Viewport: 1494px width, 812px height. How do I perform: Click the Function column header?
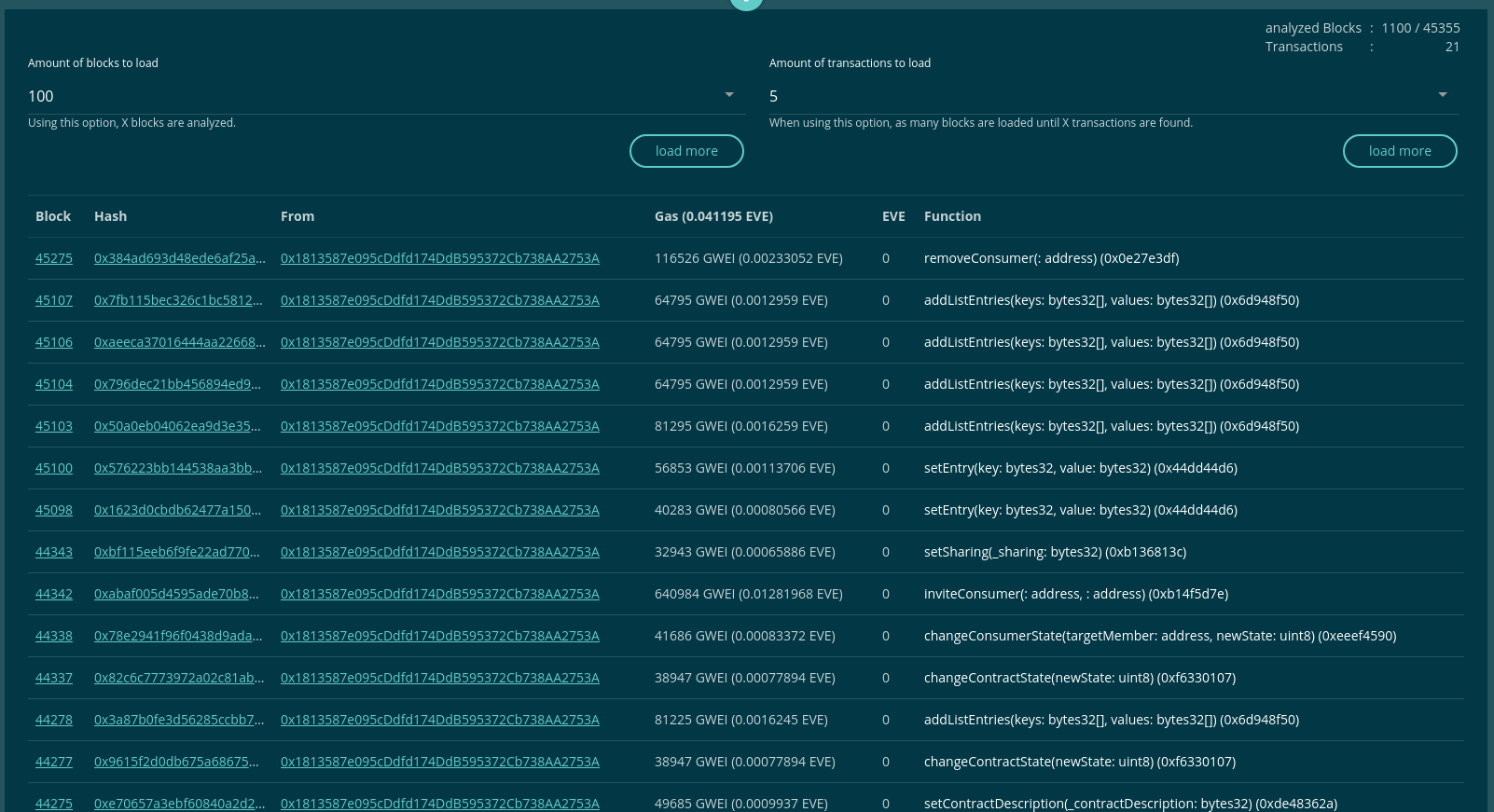(952, 216)
